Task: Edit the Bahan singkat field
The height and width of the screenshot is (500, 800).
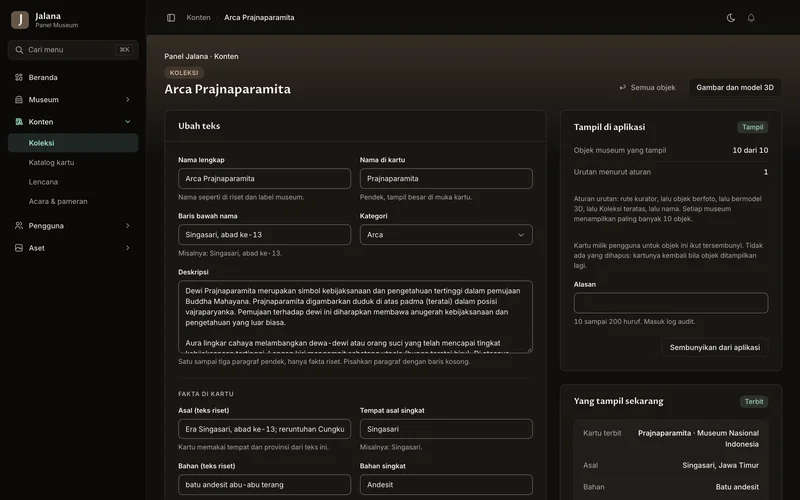Action: 446,485
